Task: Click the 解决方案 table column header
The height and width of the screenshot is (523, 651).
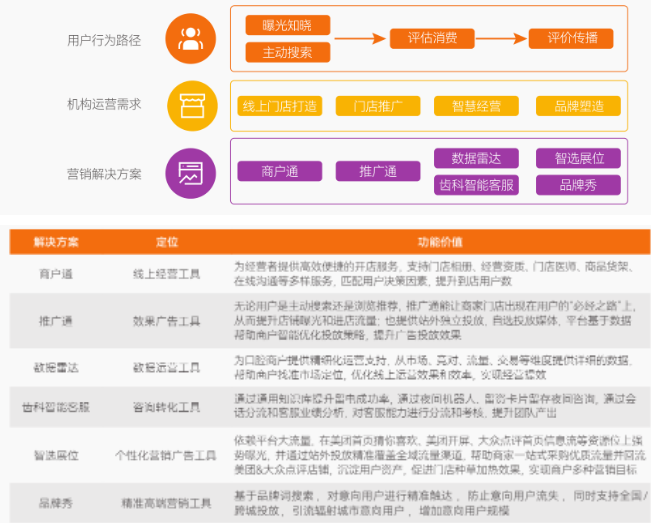Action: [x=56, y=243]
